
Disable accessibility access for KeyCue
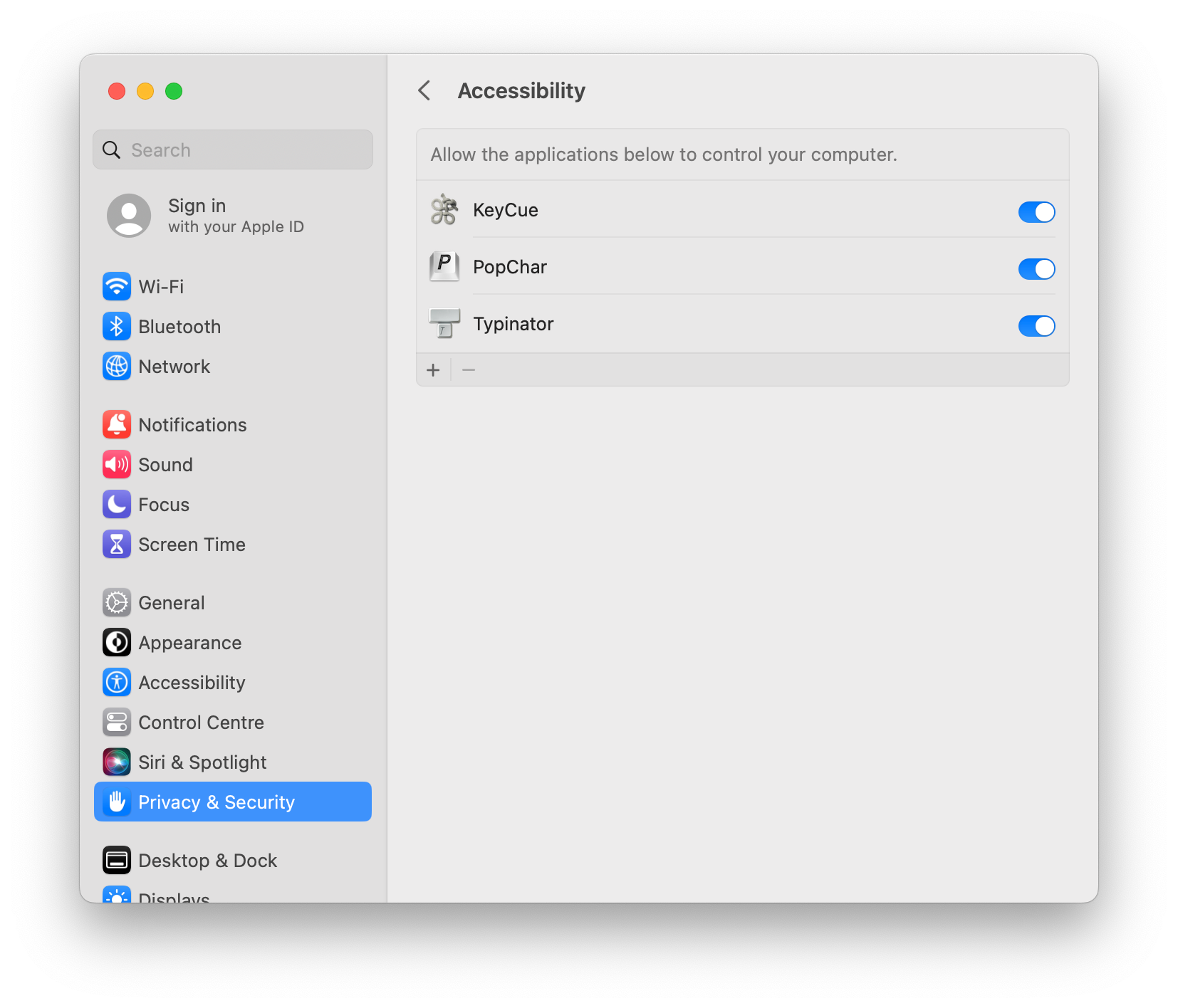1036,211
